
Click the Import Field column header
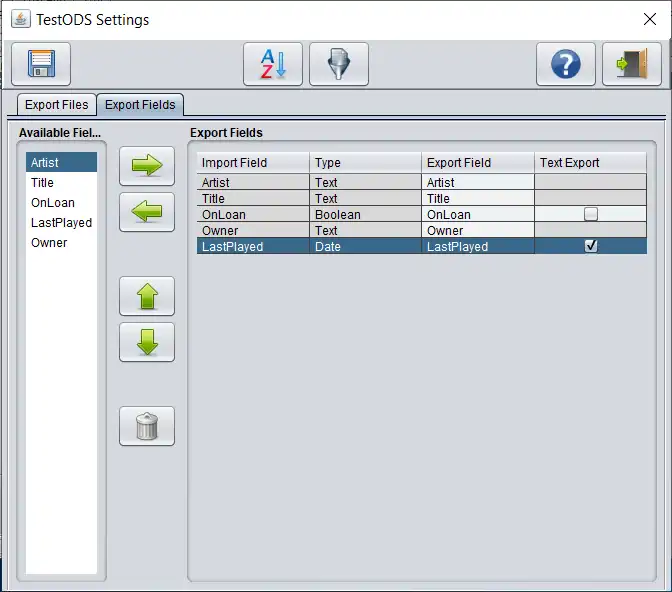pos(253,163)
